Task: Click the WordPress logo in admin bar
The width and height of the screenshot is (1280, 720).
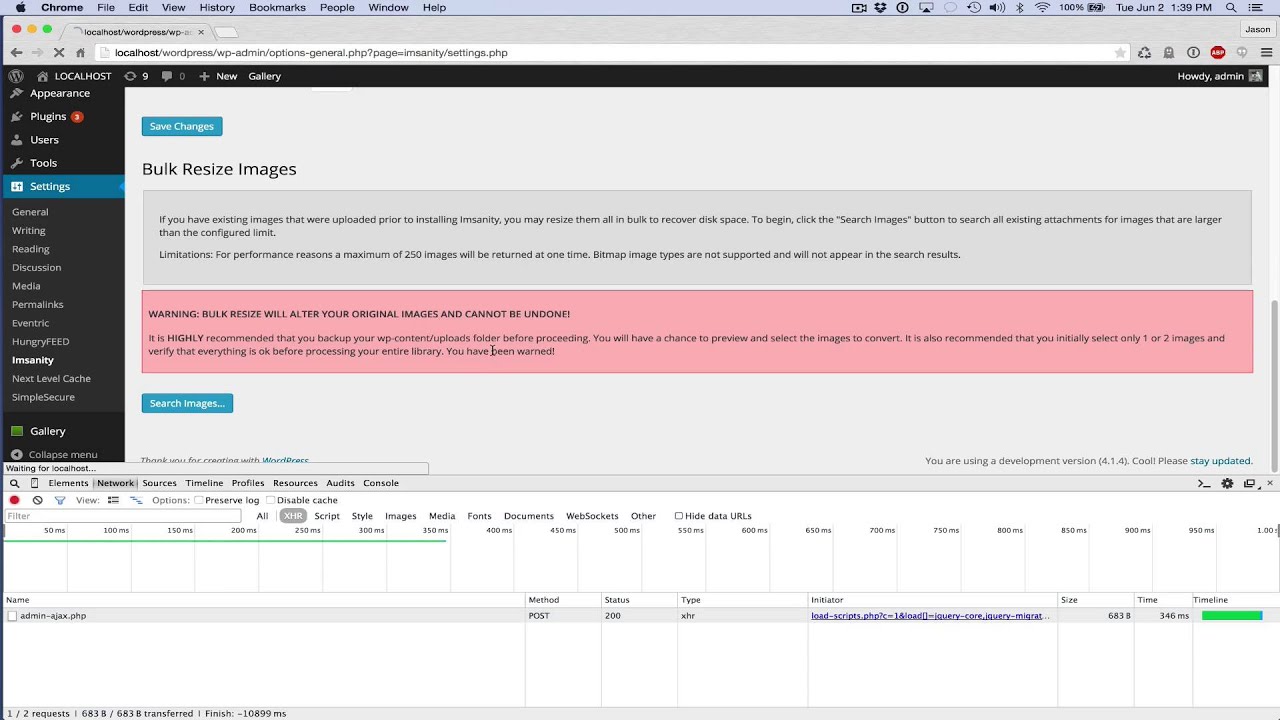Action: [16, 76]
